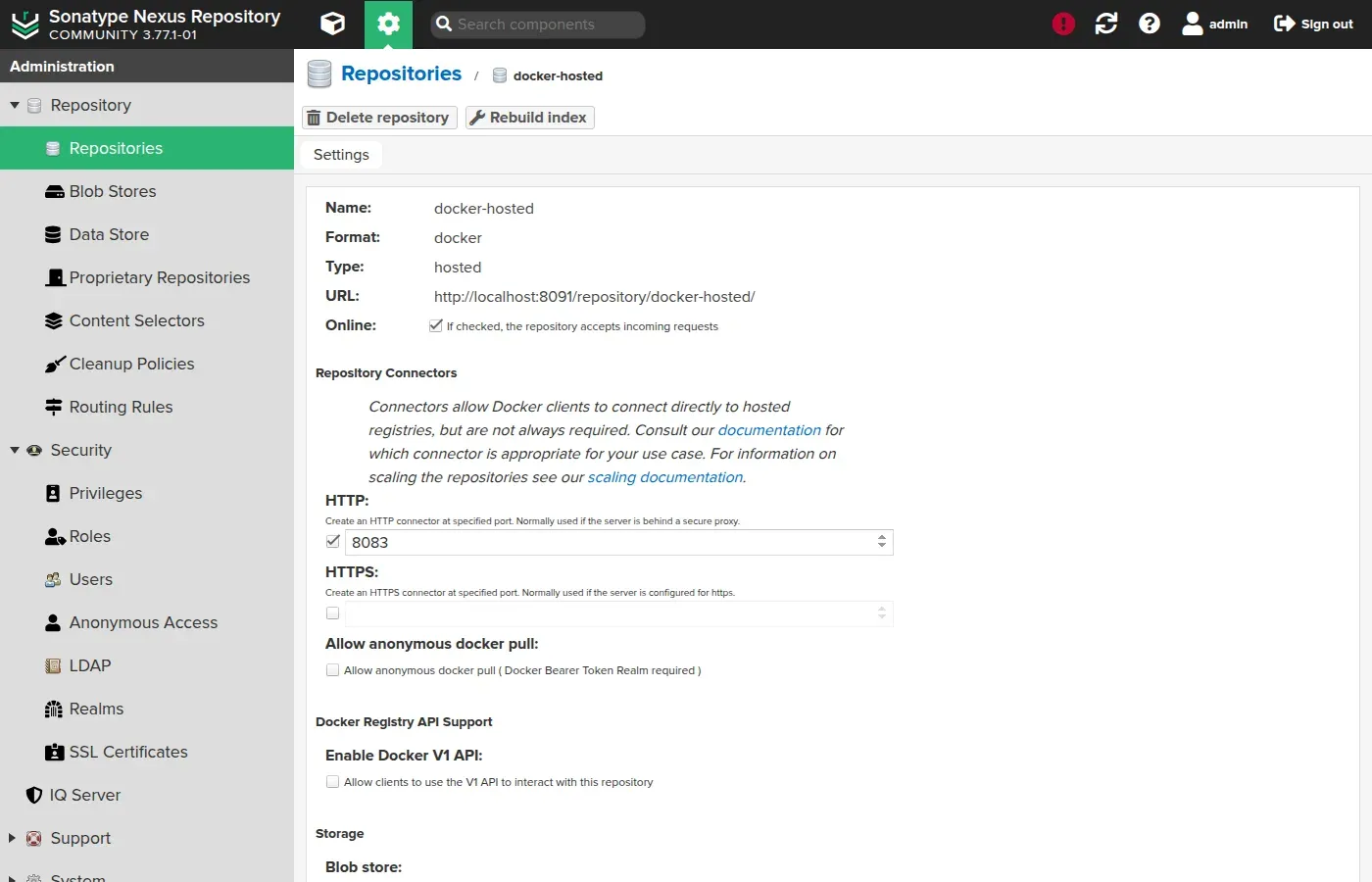Open Blob Stores menu item
The image size is (1372, 882).
147,191
